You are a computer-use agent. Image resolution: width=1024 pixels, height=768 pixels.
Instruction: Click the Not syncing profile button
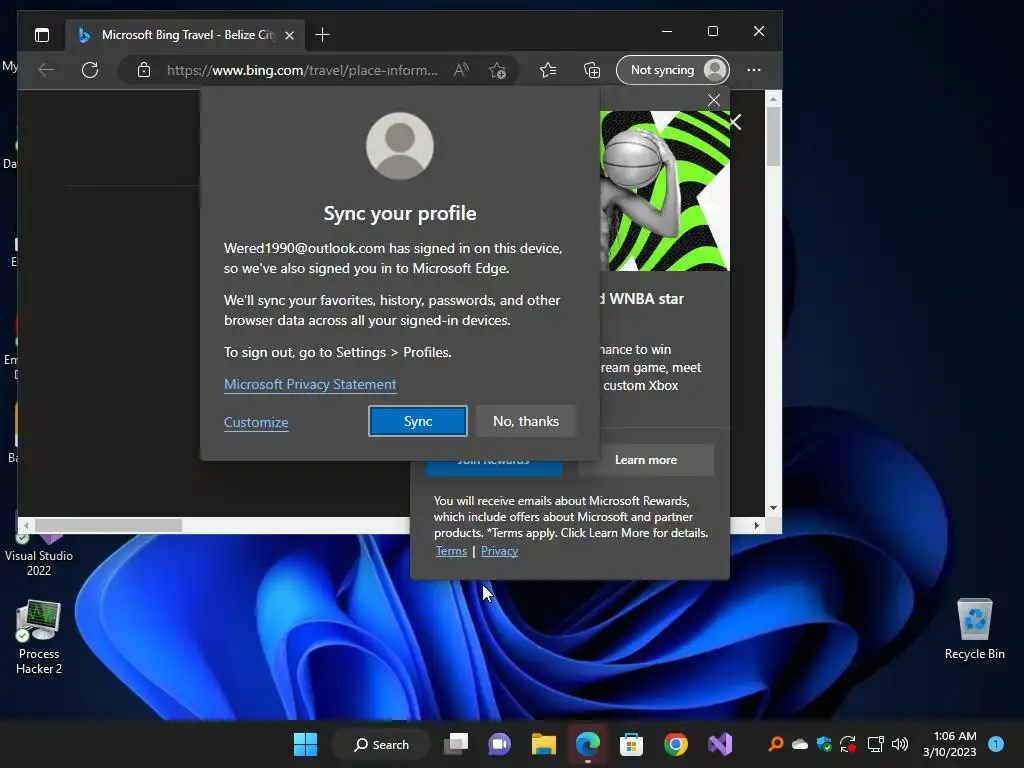[673, 70]
